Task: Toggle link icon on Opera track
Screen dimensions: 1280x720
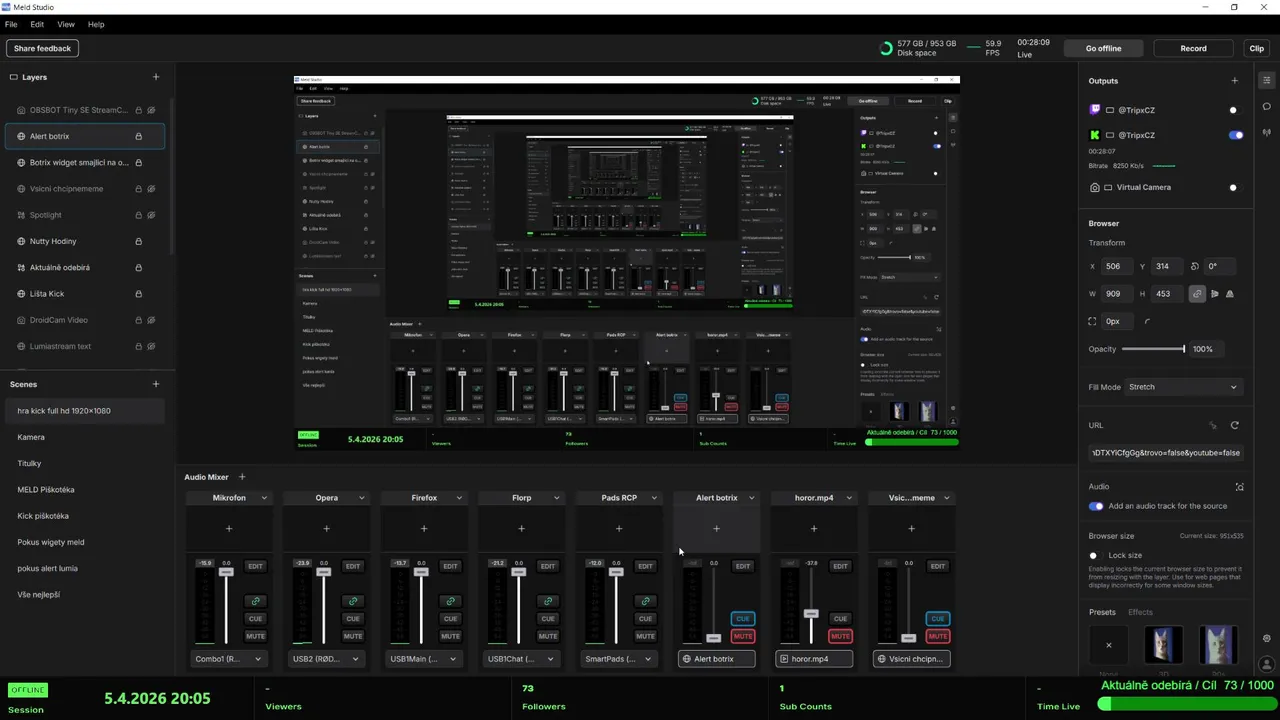Action: click(x=353, y=601)
